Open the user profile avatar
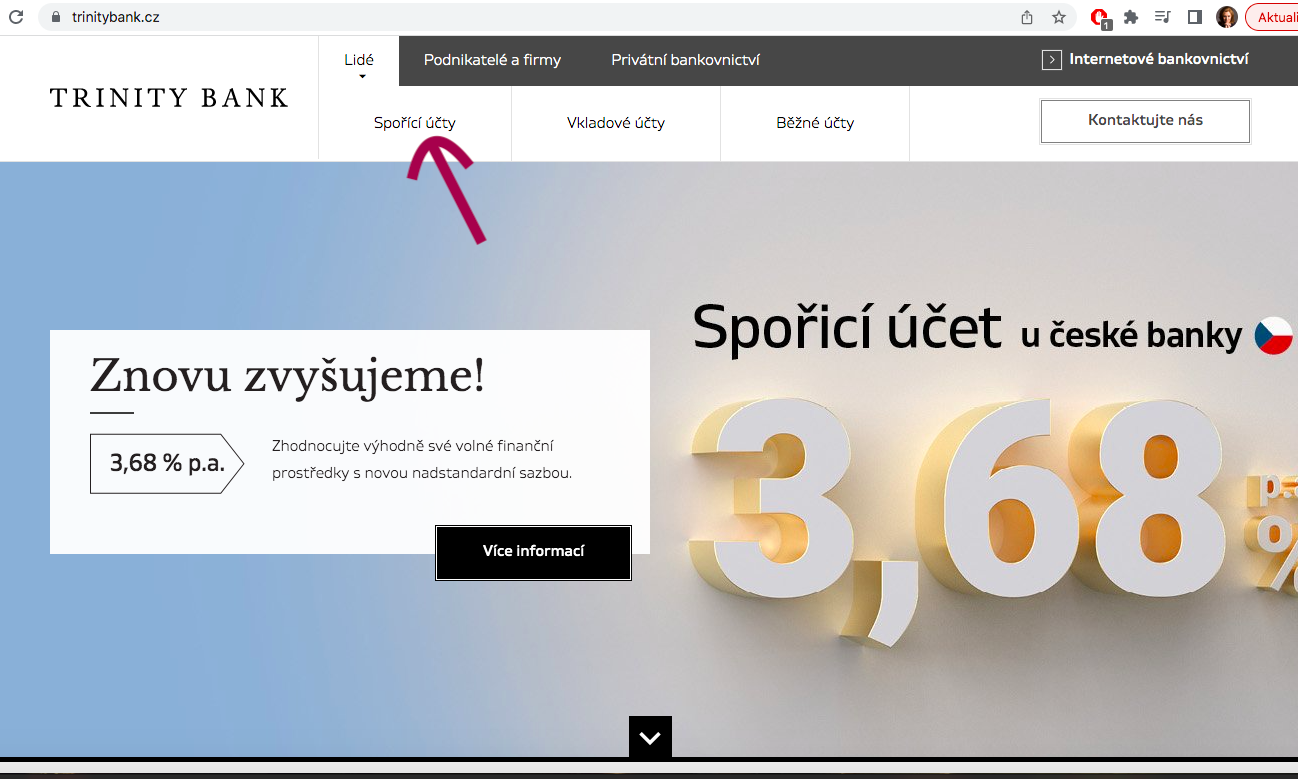The width and height of the screenshot is (1298, 779). point(1226,17)
